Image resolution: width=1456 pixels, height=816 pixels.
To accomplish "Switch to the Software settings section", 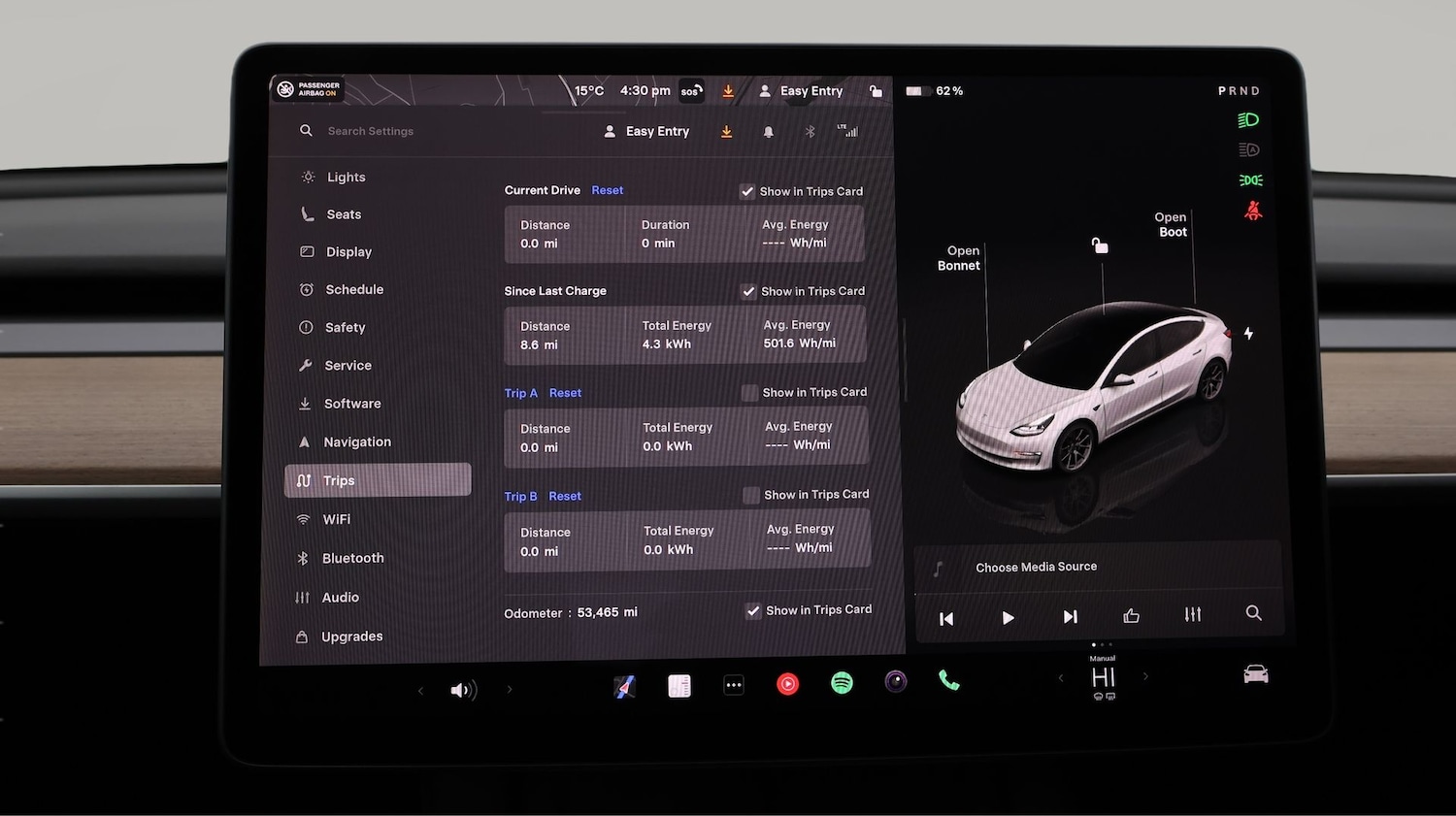I will [x=351, y=403].
